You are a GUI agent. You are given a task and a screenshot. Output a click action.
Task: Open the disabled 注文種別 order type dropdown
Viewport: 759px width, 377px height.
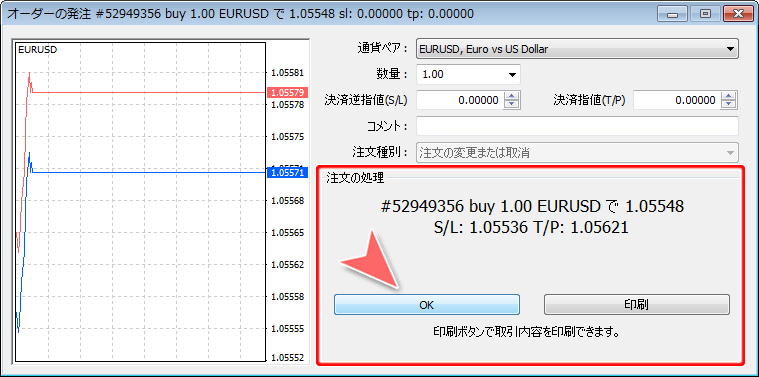[x=577, y=153]
